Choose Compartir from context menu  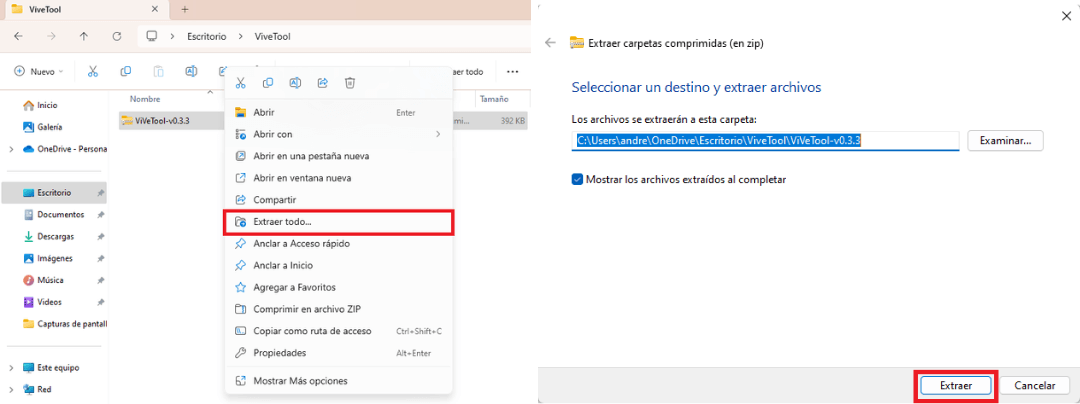tap(338, 200)
